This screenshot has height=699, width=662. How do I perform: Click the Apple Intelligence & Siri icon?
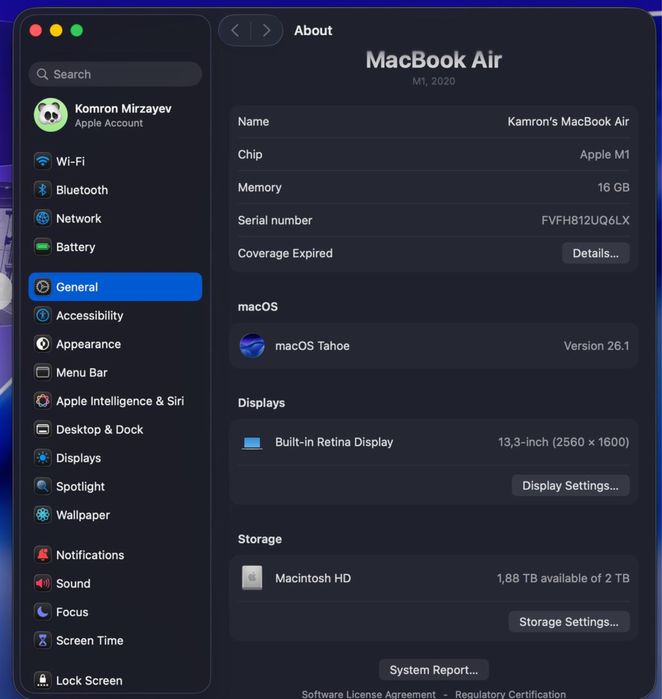pos(43,401)
